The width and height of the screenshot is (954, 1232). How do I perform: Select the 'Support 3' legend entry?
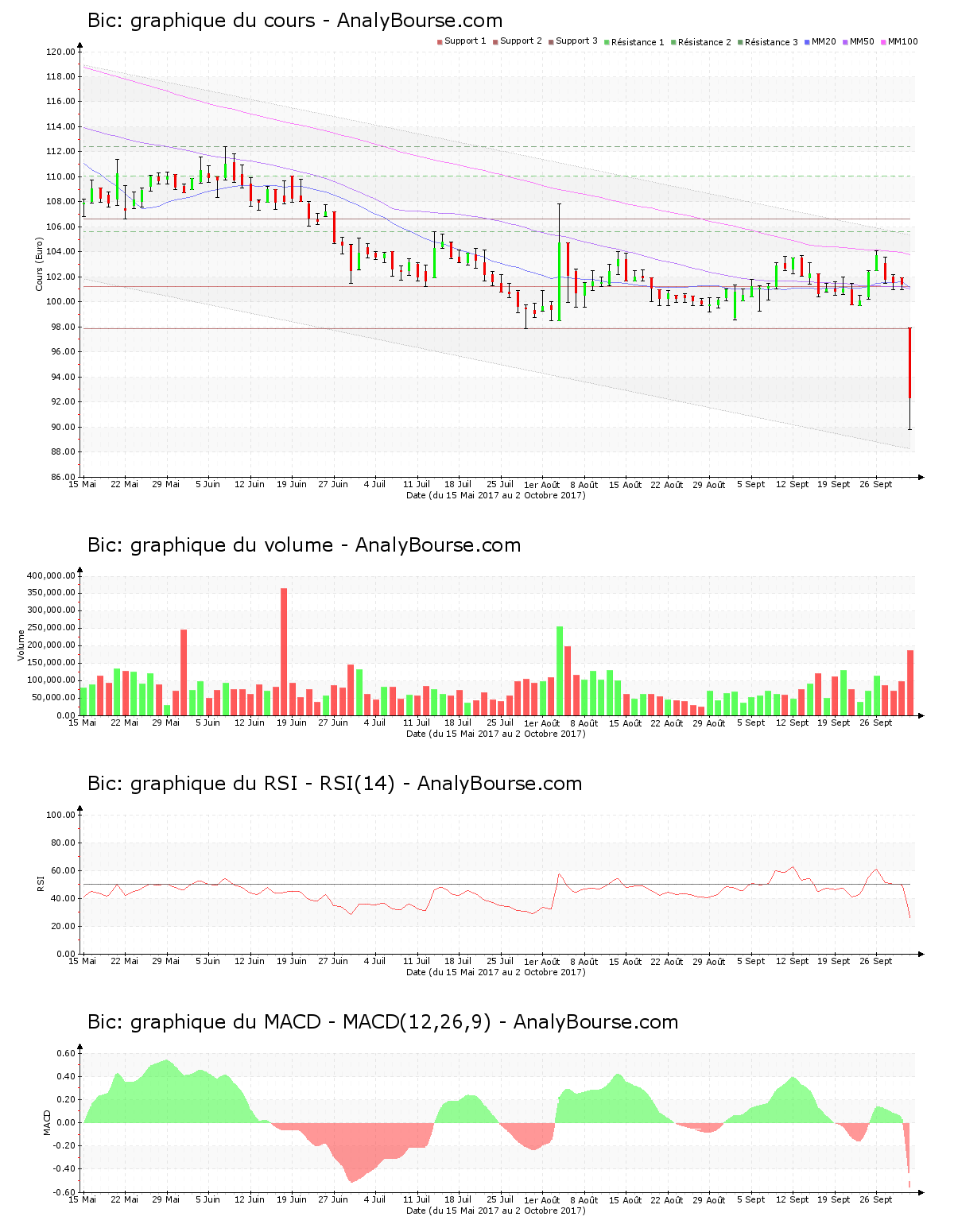coord(572,41)
